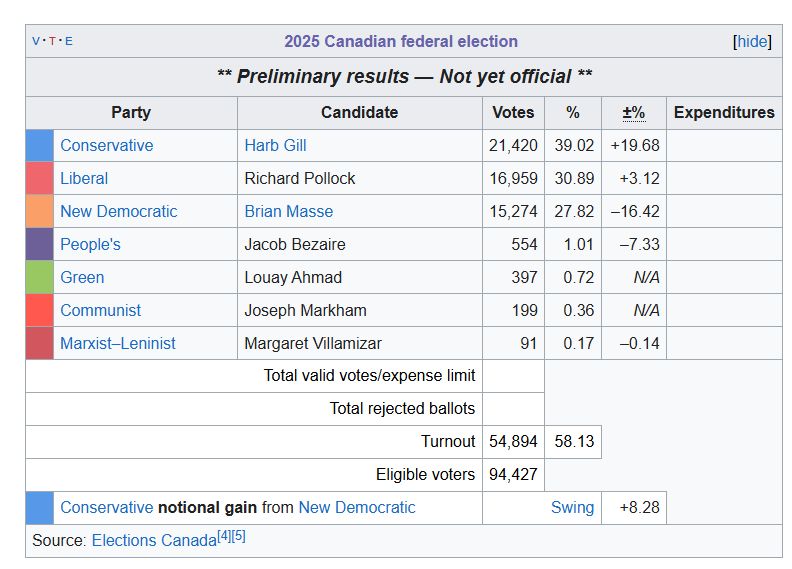Open 2025 Canadian federal election title link
This screenshot has height=569, width=792.
(x=401, y=41)
